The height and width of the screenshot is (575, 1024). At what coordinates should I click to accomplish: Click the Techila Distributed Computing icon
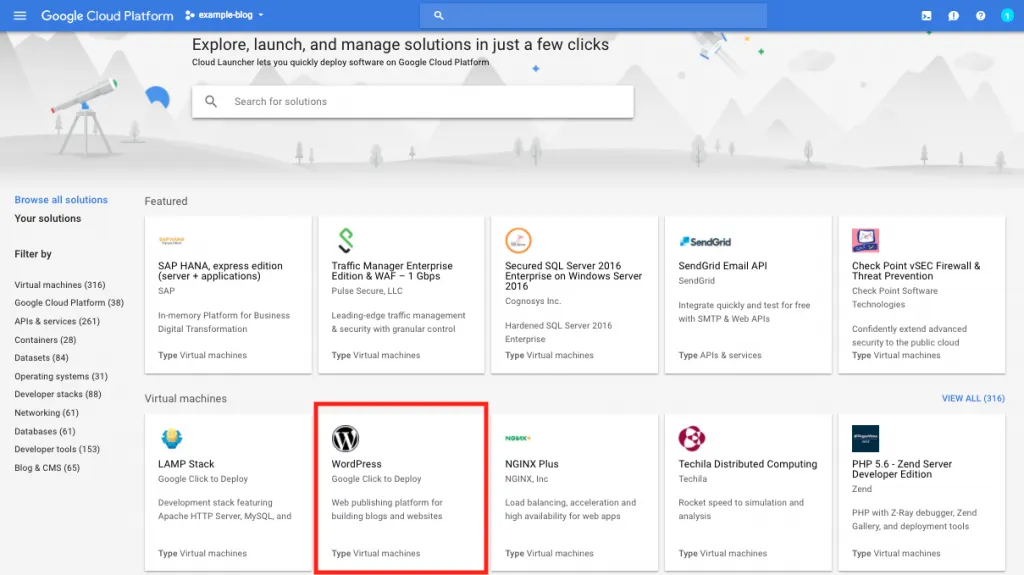[x=692, y=438]
